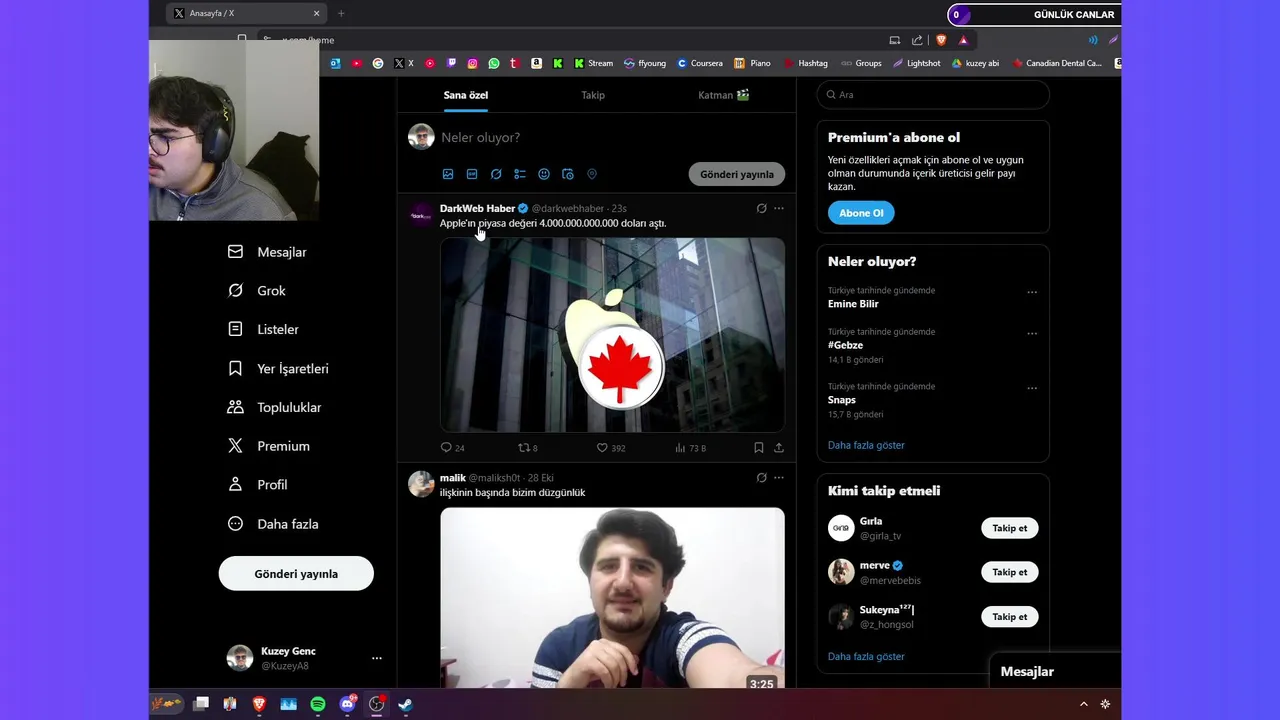Open Instagram bookmark icon
1280x720 pixels.
[x=473, y=63]
